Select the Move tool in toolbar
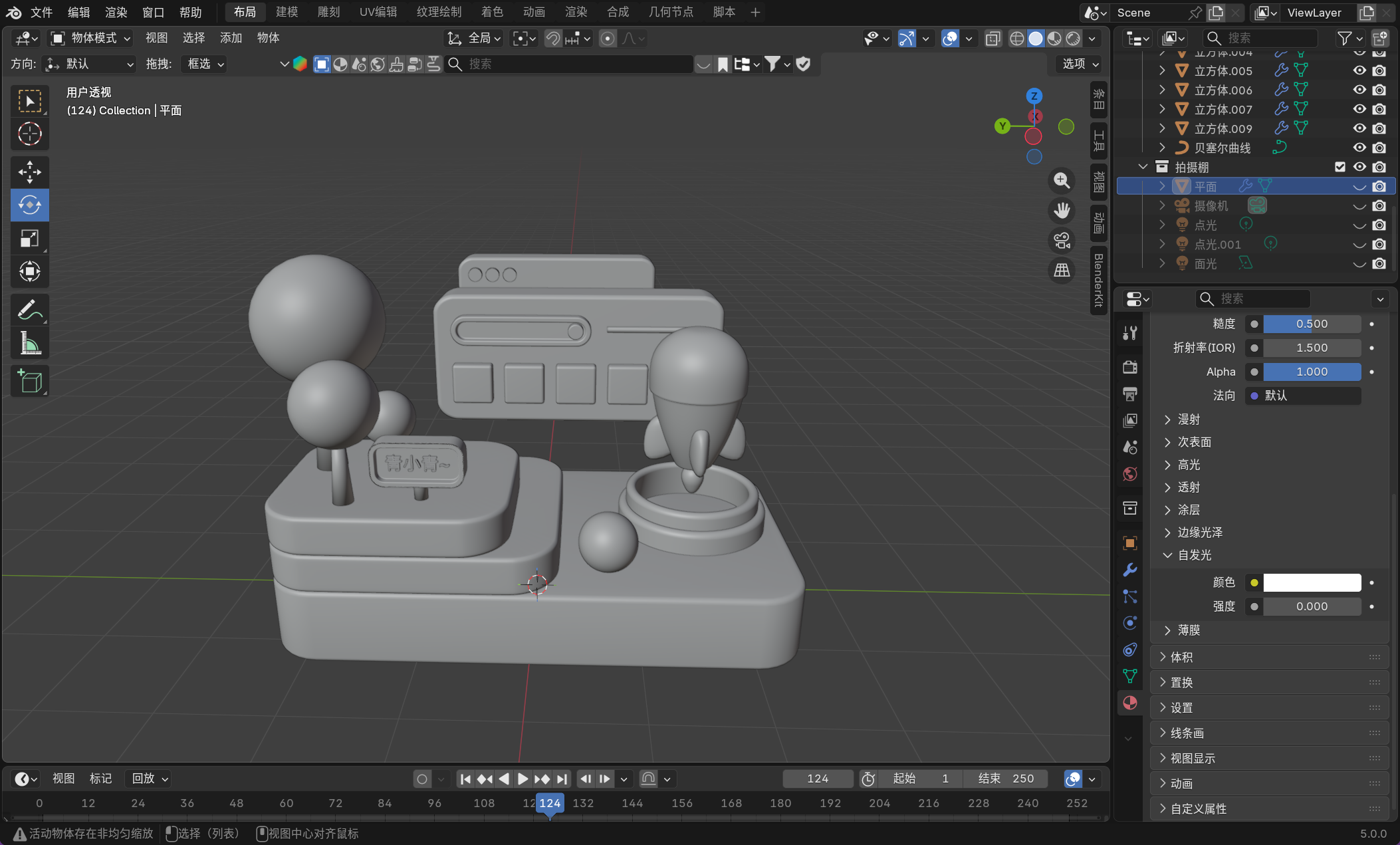This screenshot has width=1400, height=845. click(29, 172)
